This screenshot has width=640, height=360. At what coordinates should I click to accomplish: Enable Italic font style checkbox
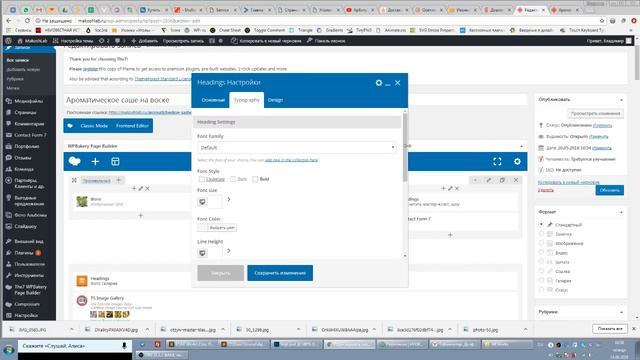[x=233, y=179]
